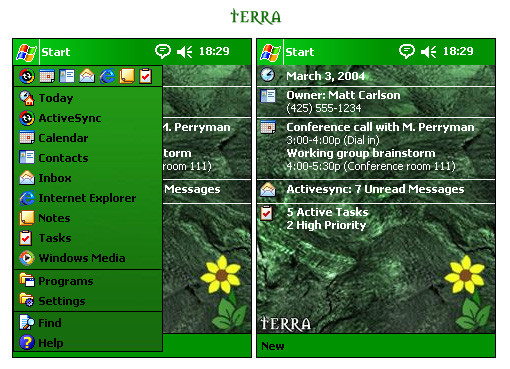Open Internet Explorer from the recent icons row
The width and height of the screenshot is (510, 369).
pyautogui.click(x=107, y=76)
